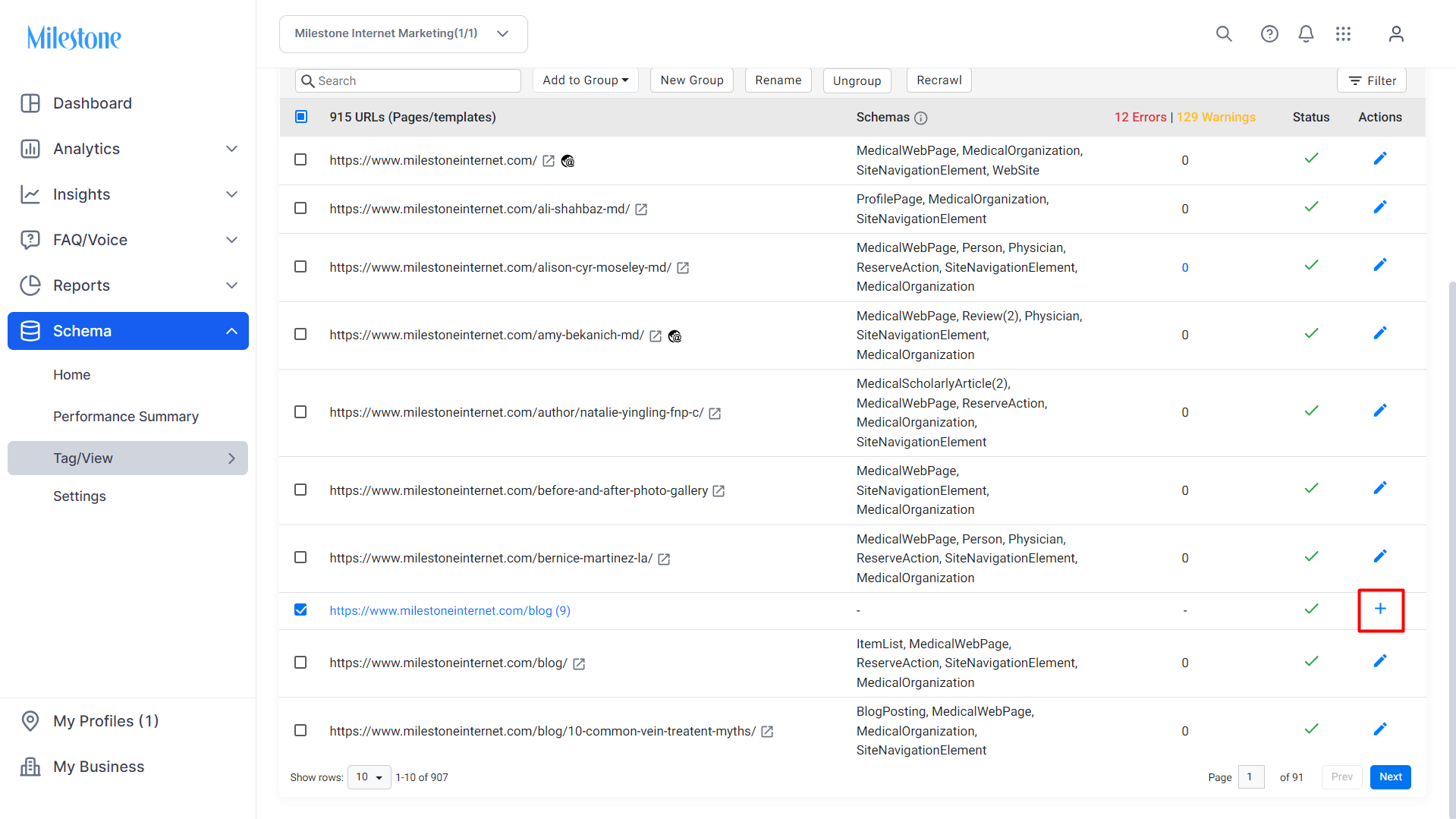Screen dimensions: 1456x819
Task: Check the before-and-after-photo-gallery row checkbox
Action: [x=300, y=490]
